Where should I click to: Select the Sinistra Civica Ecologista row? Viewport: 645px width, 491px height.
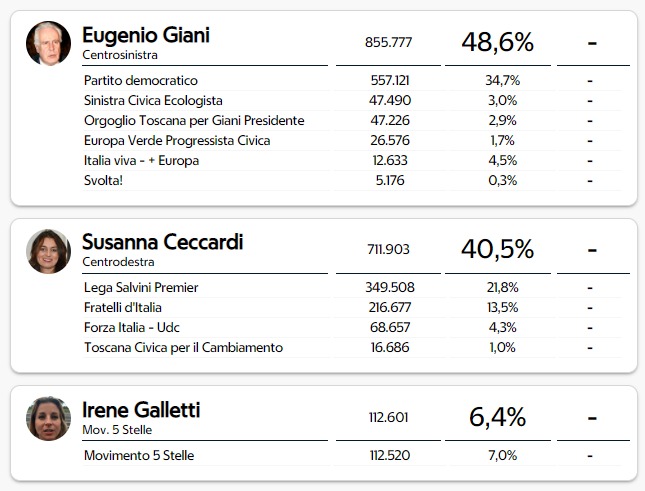tap(353, 100)
